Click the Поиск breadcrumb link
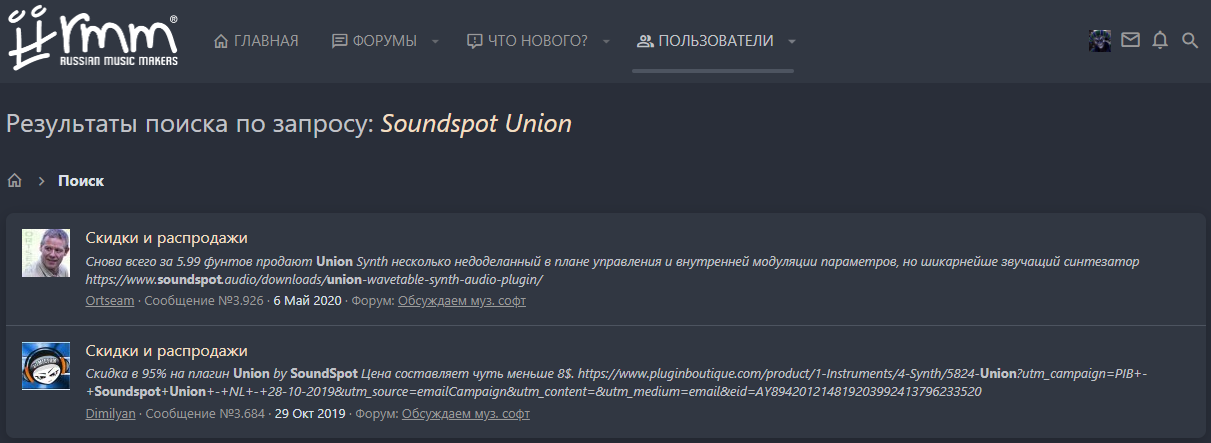The height and width of the screenshot is (443, 1211). 81,181
